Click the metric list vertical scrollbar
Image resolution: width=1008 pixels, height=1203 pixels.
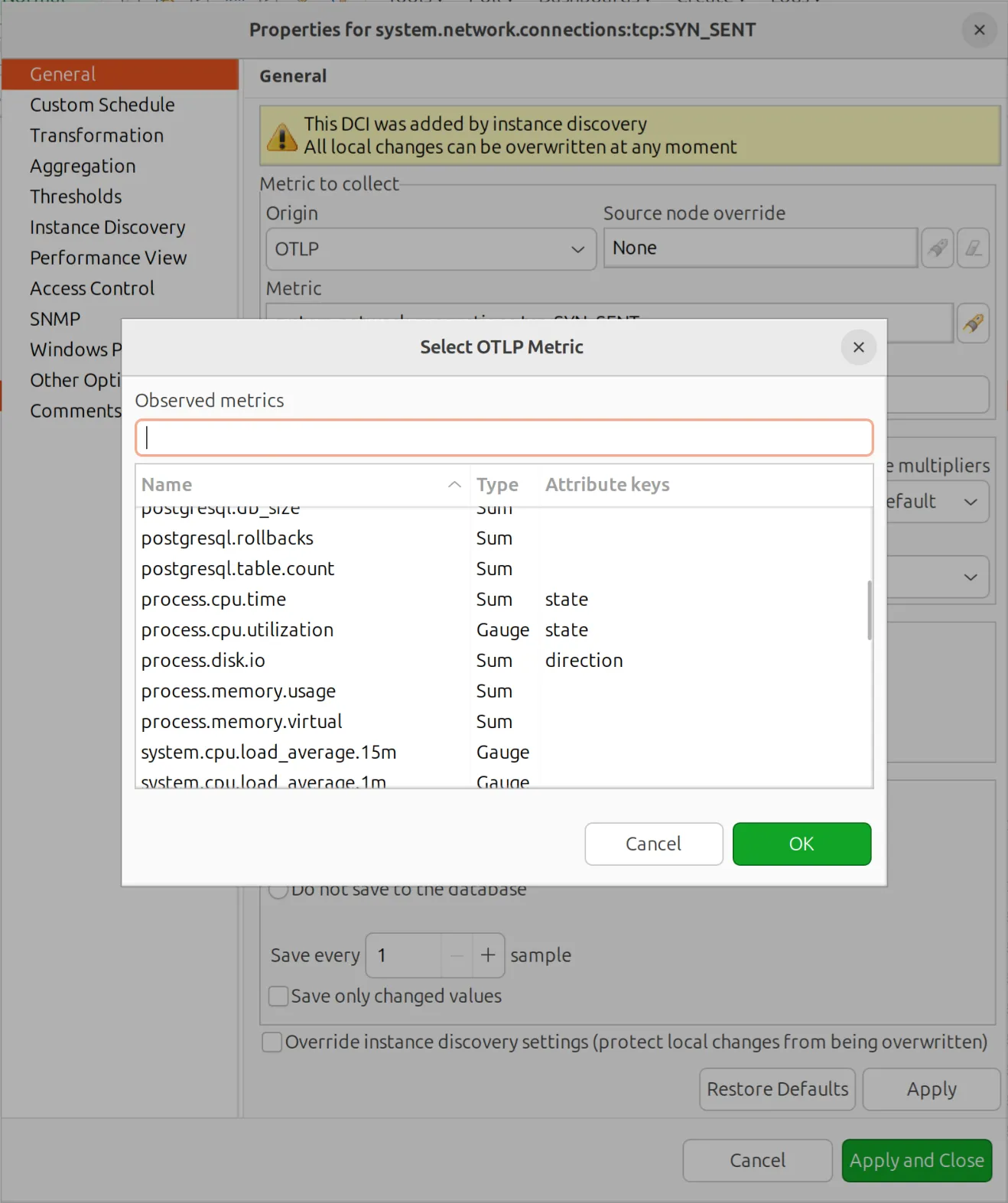coord(870,610)
